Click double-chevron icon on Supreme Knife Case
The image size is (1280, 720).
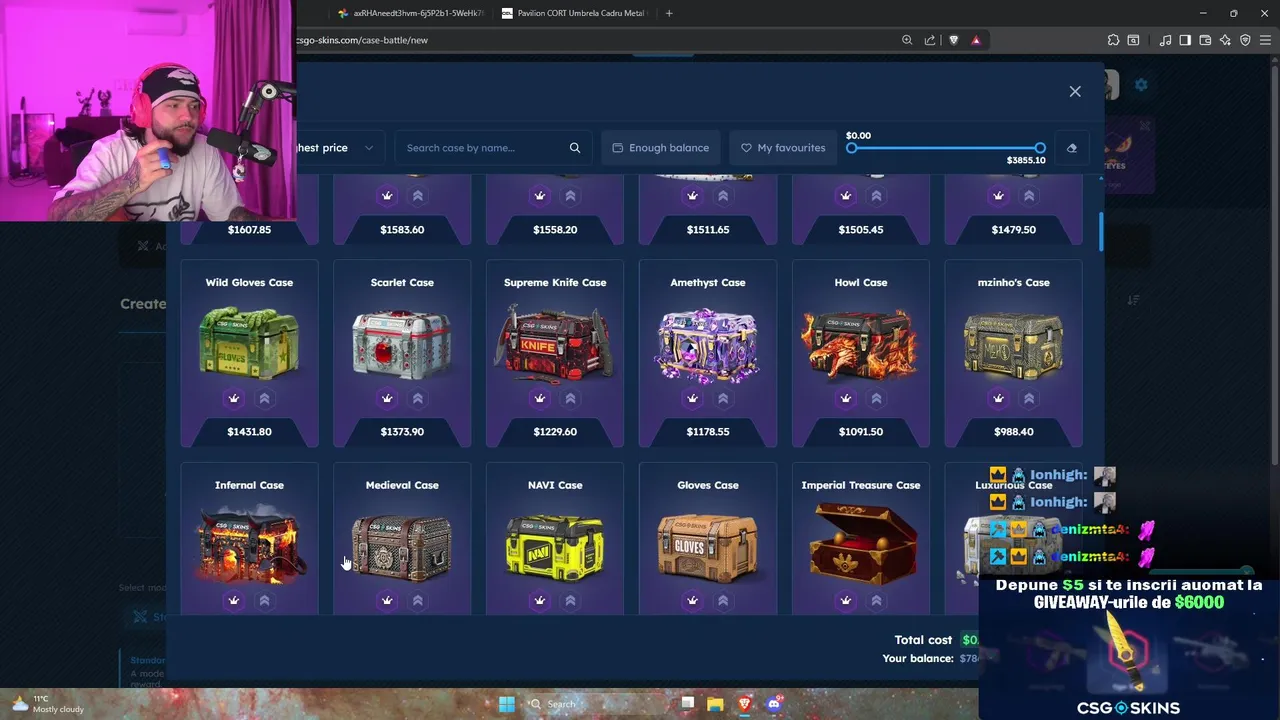point(570,398)
